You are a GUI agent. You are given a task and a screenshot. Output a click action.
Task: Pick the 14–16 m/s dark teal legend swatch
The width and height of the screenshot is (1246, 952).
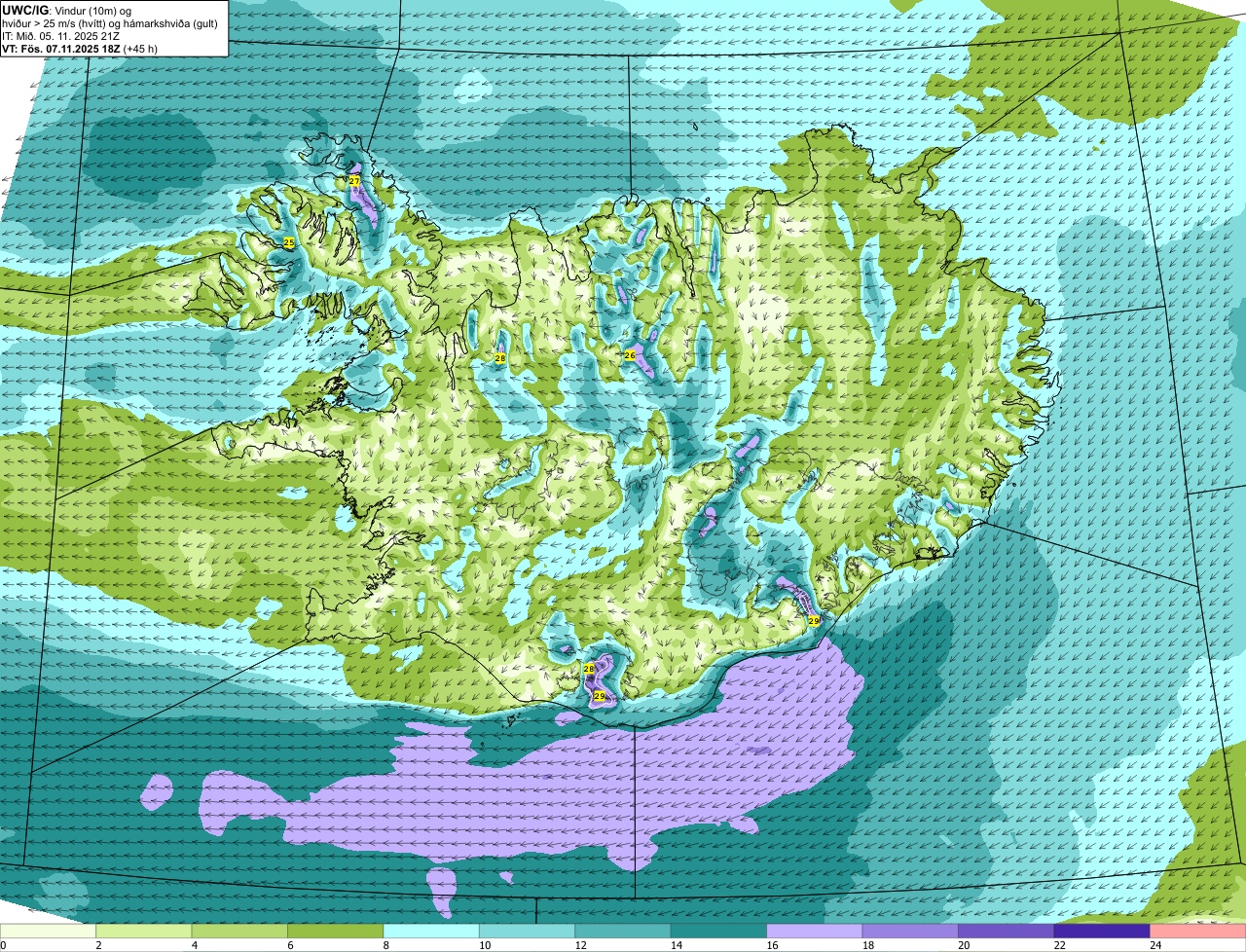coord(719,931)
